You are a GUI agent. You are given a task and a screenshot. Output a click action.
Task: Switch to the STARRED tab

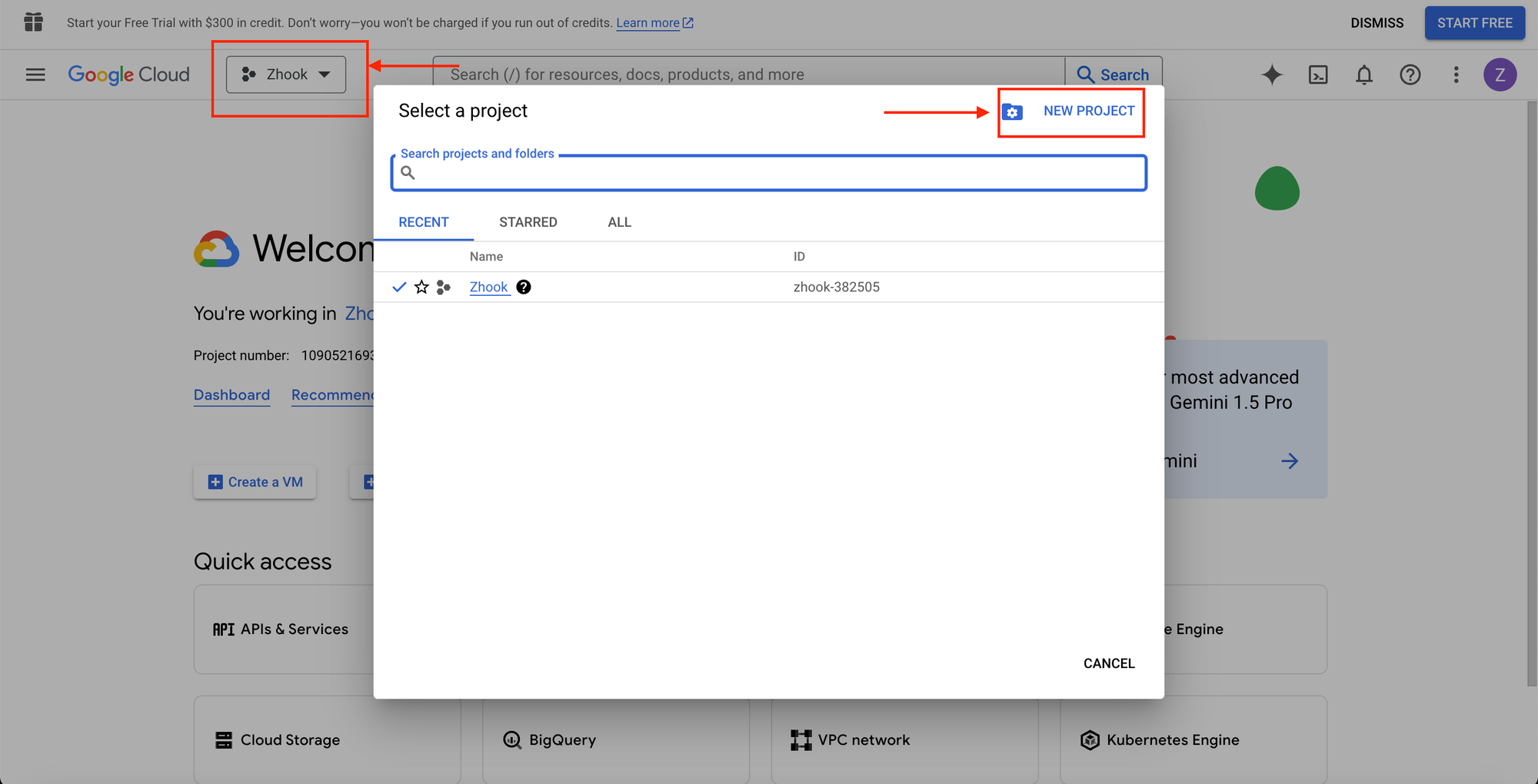(x=528, y=222)
